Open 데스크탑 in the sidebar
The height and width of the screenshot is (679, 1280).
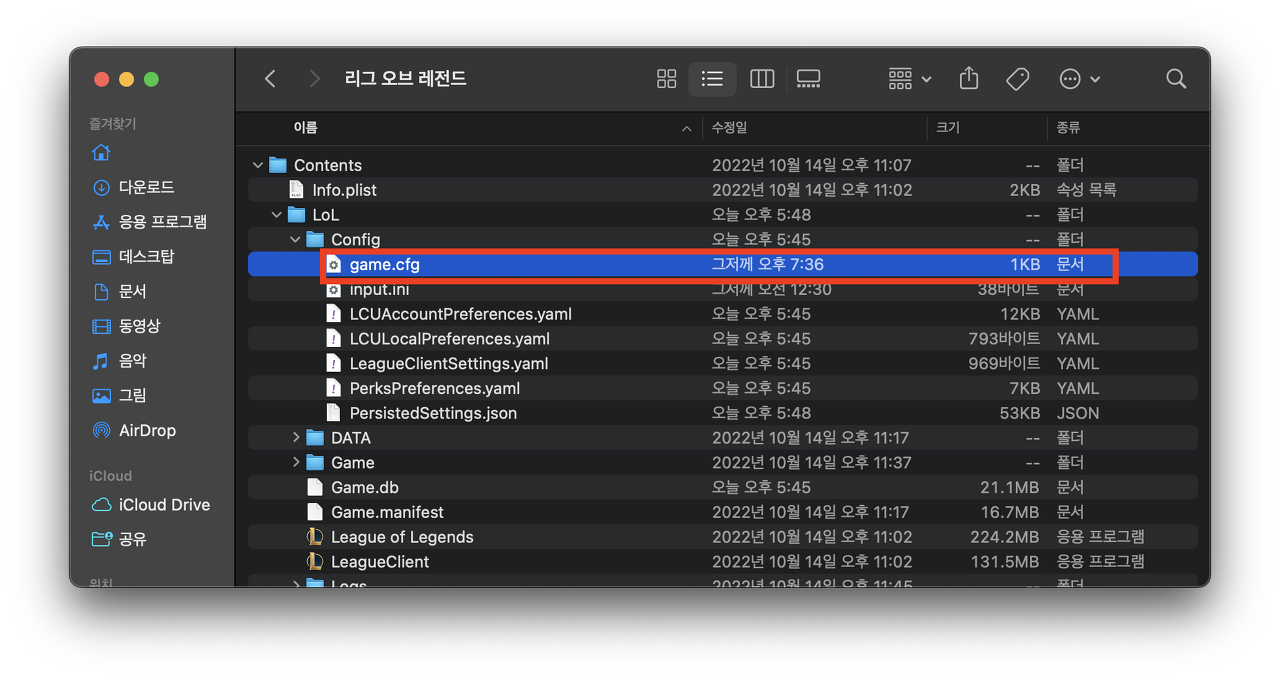(134, 257)
